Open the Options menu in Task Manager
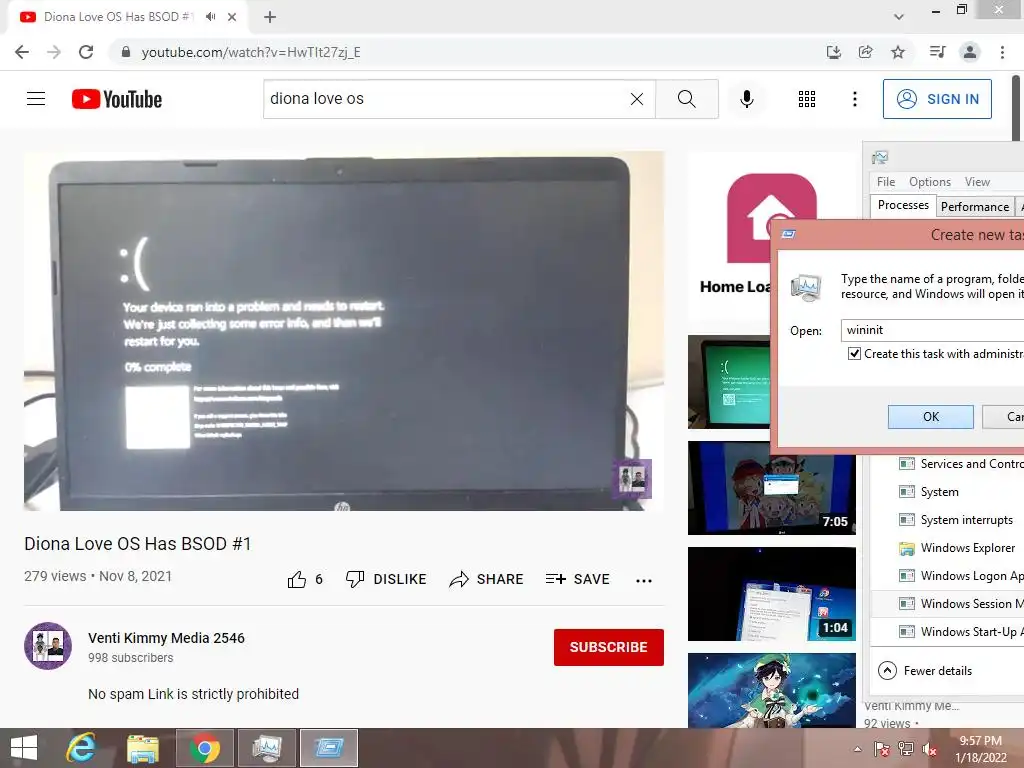The height and width of the screenshot is (768, 1024). coord(929,182)
